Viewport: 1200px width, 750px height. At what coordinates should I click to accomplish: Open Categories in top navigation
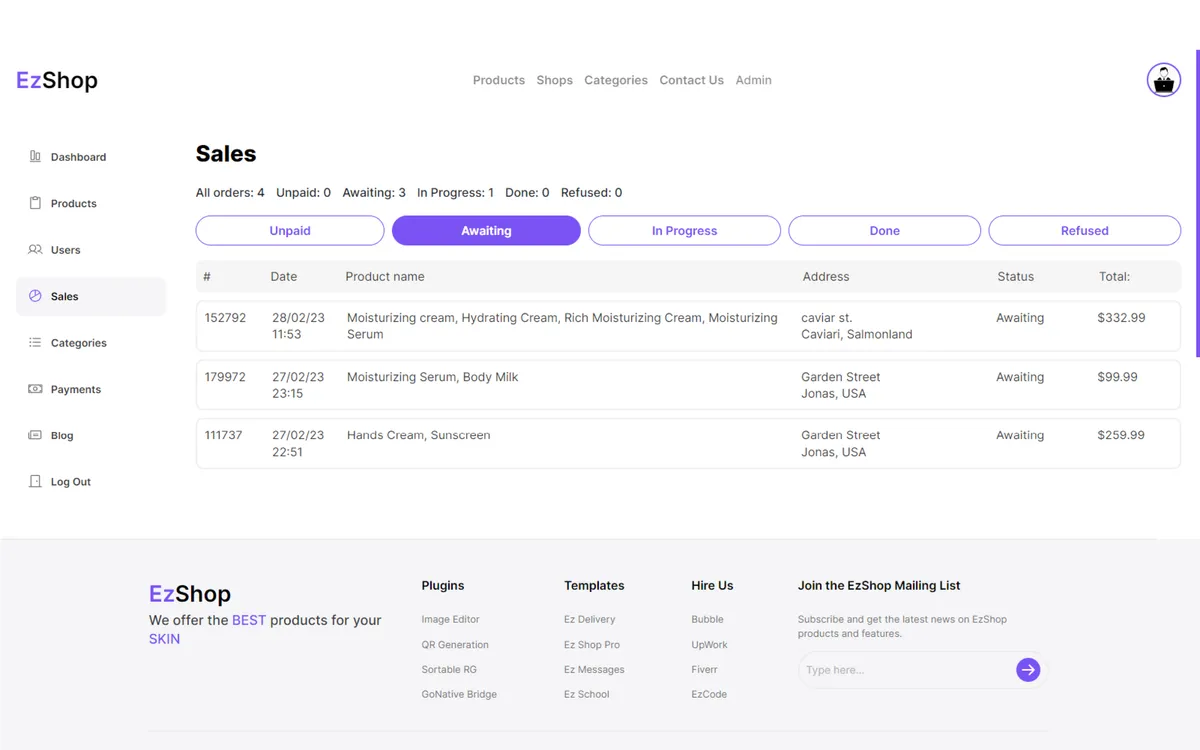[616, 80]
